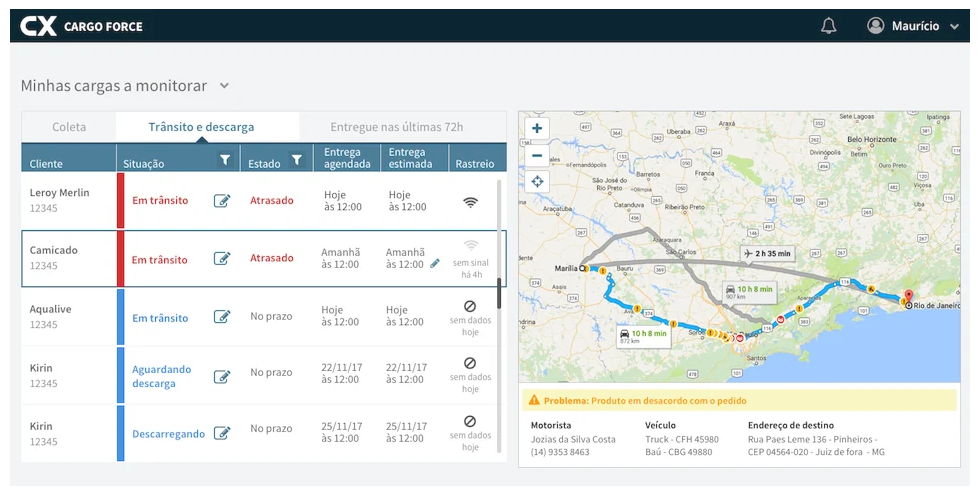Click the Aguardando descarga status link

pyautogui.click(x=162, y=376)
